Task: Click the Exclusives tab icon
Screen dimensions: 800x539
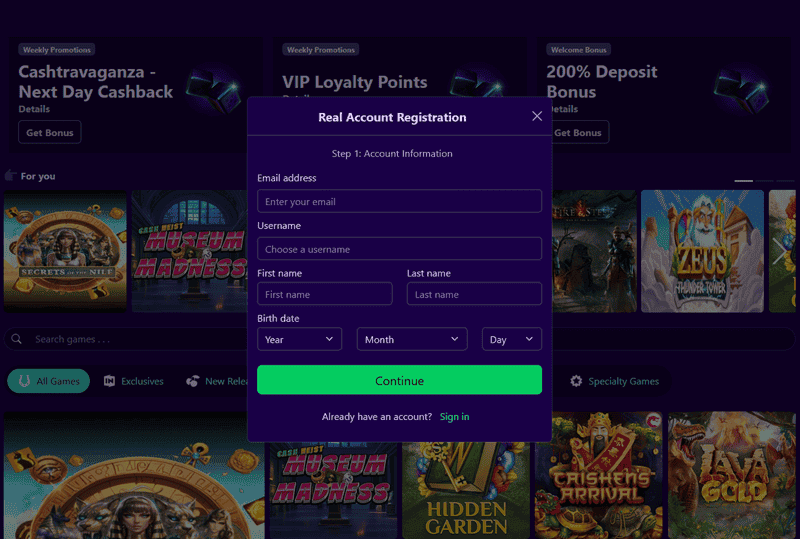Action: [109, 381]
